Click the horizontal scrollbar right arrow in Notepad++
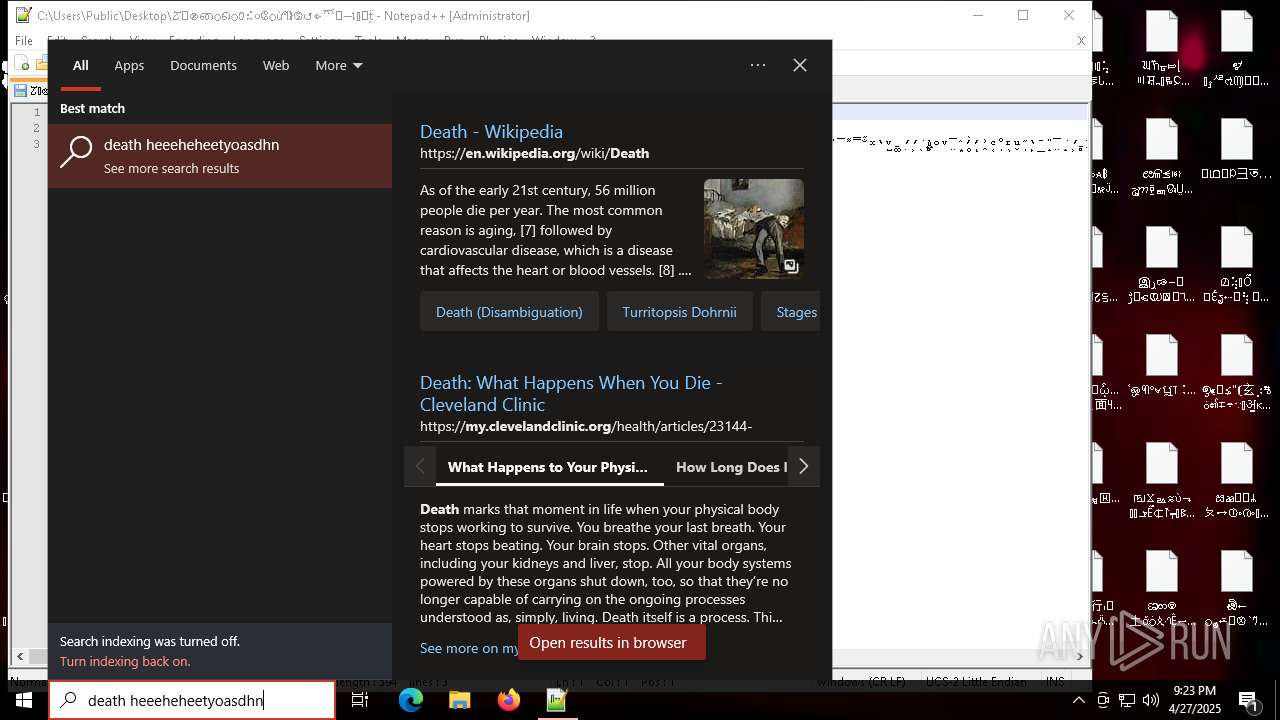This screenshot has width=1280, height=720. point(1079,657)
